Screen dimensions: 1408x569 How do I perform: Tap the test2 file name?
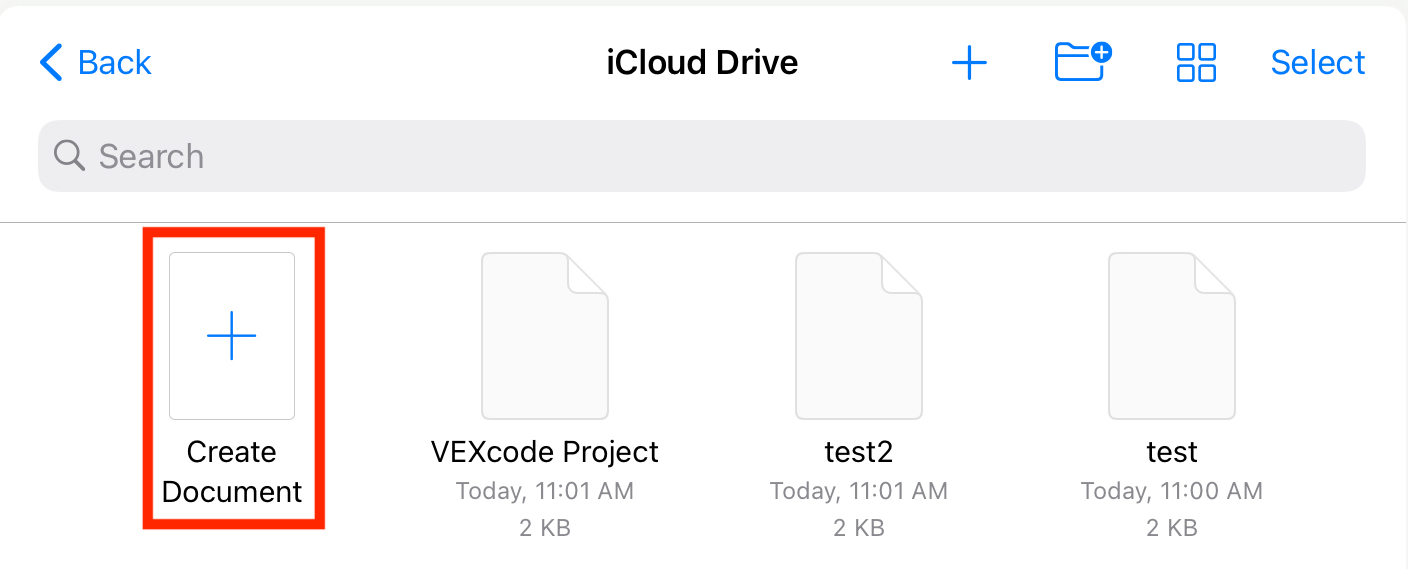pos(859,452)
